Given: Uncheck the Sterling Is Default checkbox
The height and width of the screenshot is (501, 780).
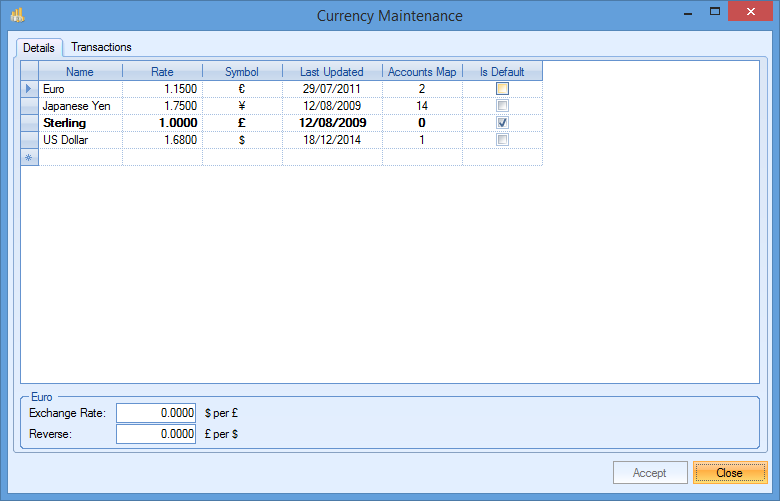Looking at the screenshot, I should coord(502,123).
